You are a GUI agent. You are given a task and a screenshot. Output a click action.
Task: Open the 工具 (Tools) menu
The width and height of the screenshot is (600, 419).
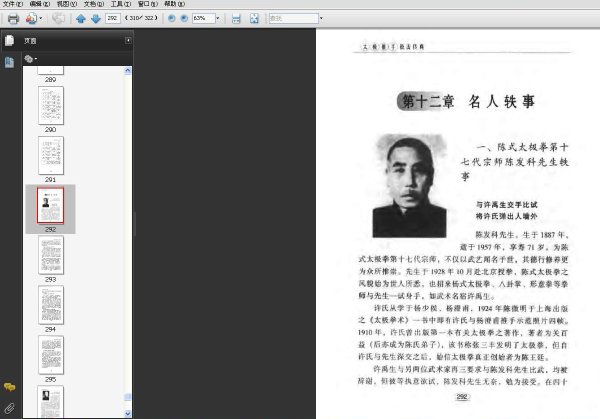121,4
